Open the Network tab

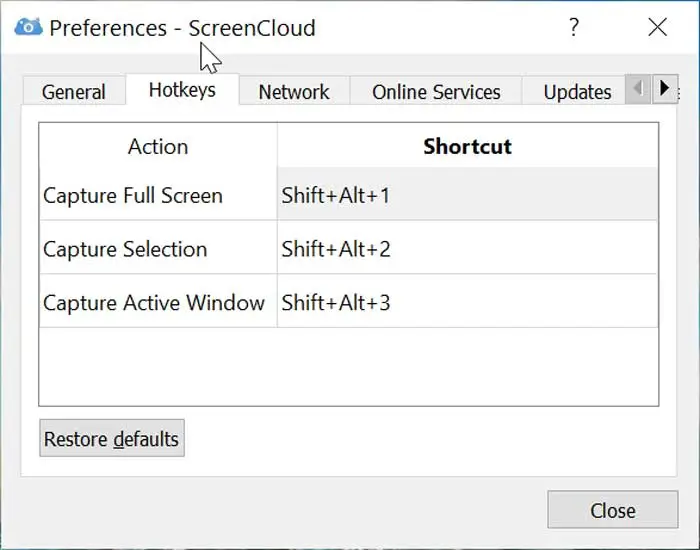[x=294, y=92]
